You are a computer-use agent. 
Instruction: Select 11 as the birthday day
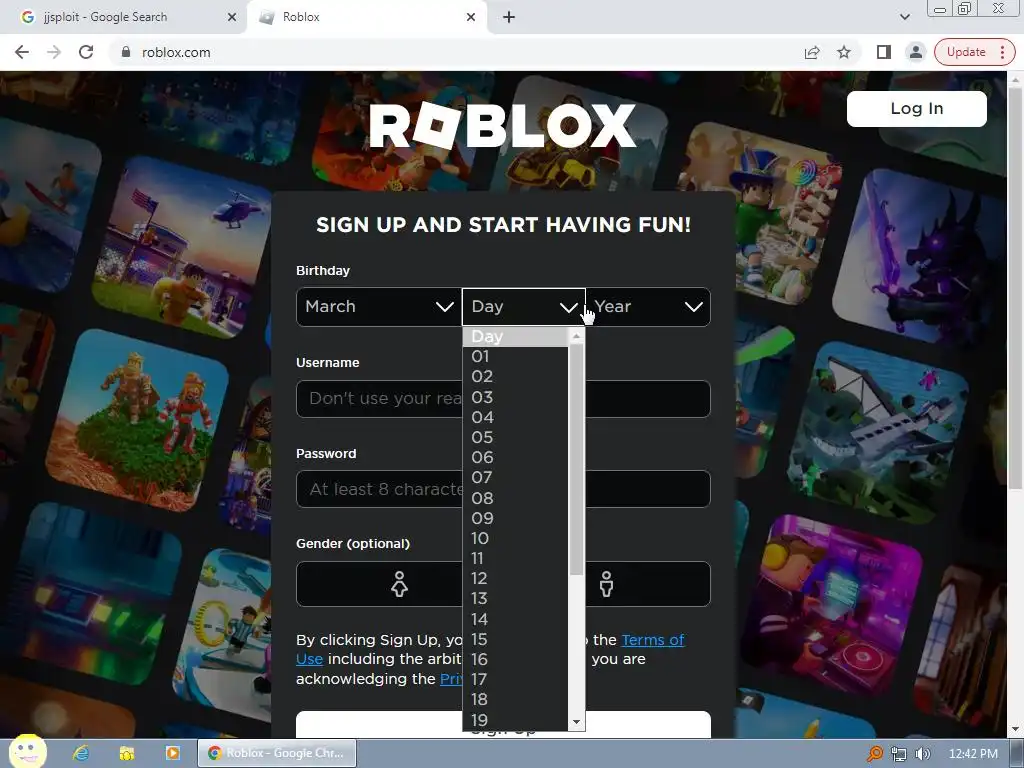coord(515,558)
